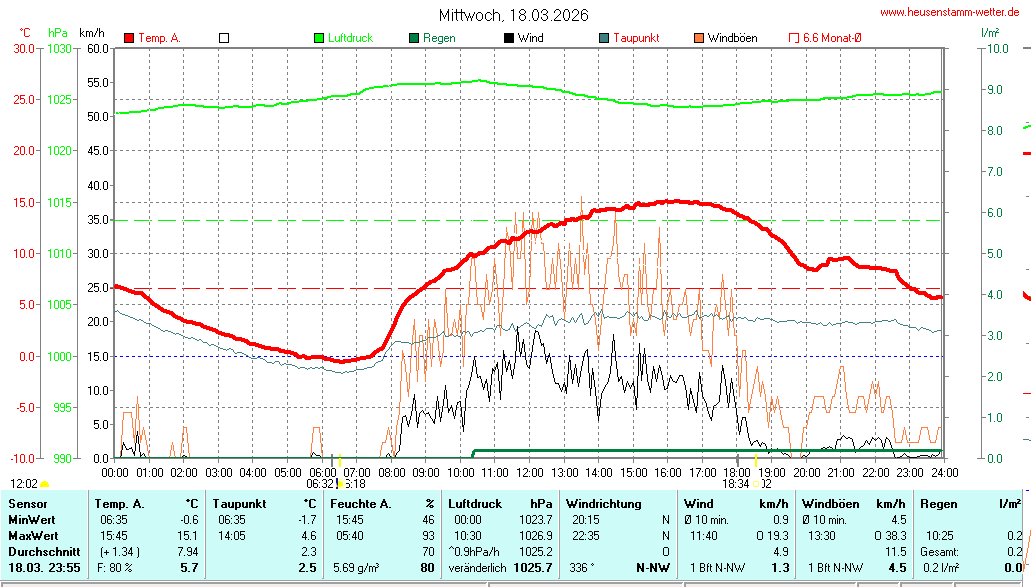Click the chart title Mittwoch, 18.03.2026
Viewport: 1034px width, 587px height.
pyautogui.click(x=514, y=15)
